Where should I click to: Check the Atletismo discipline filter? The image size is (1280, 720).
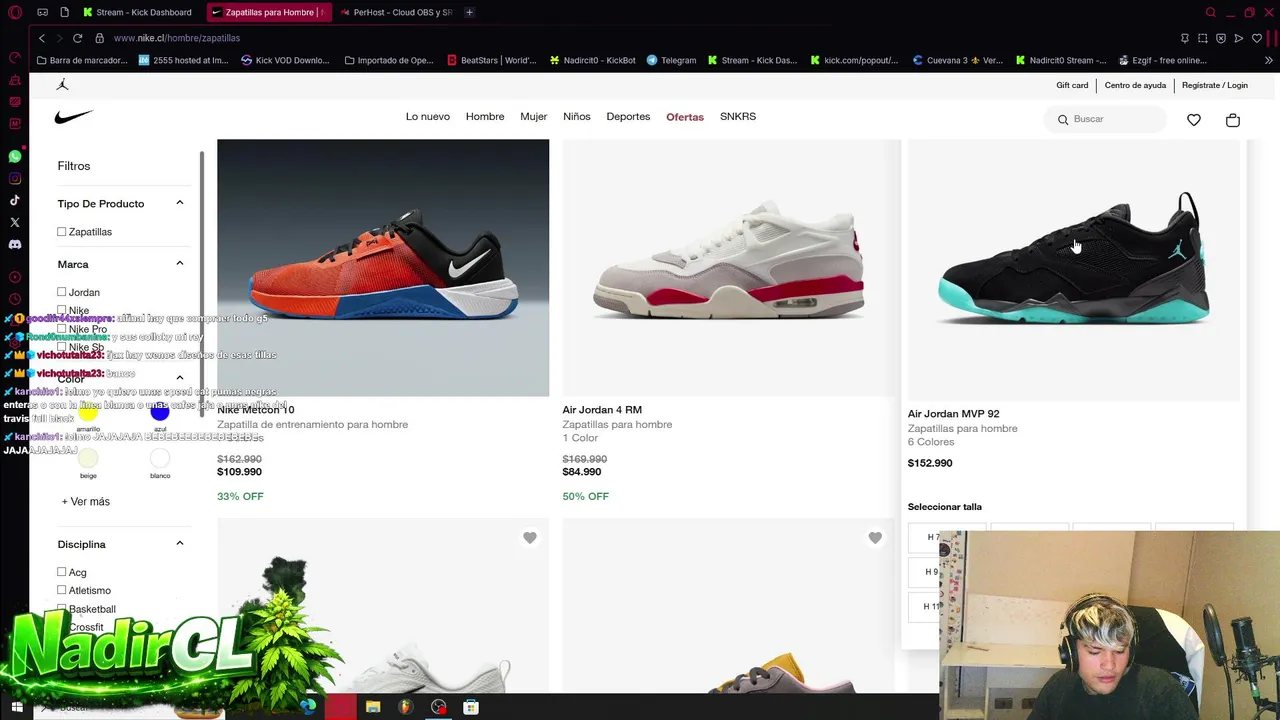point(62,590)
